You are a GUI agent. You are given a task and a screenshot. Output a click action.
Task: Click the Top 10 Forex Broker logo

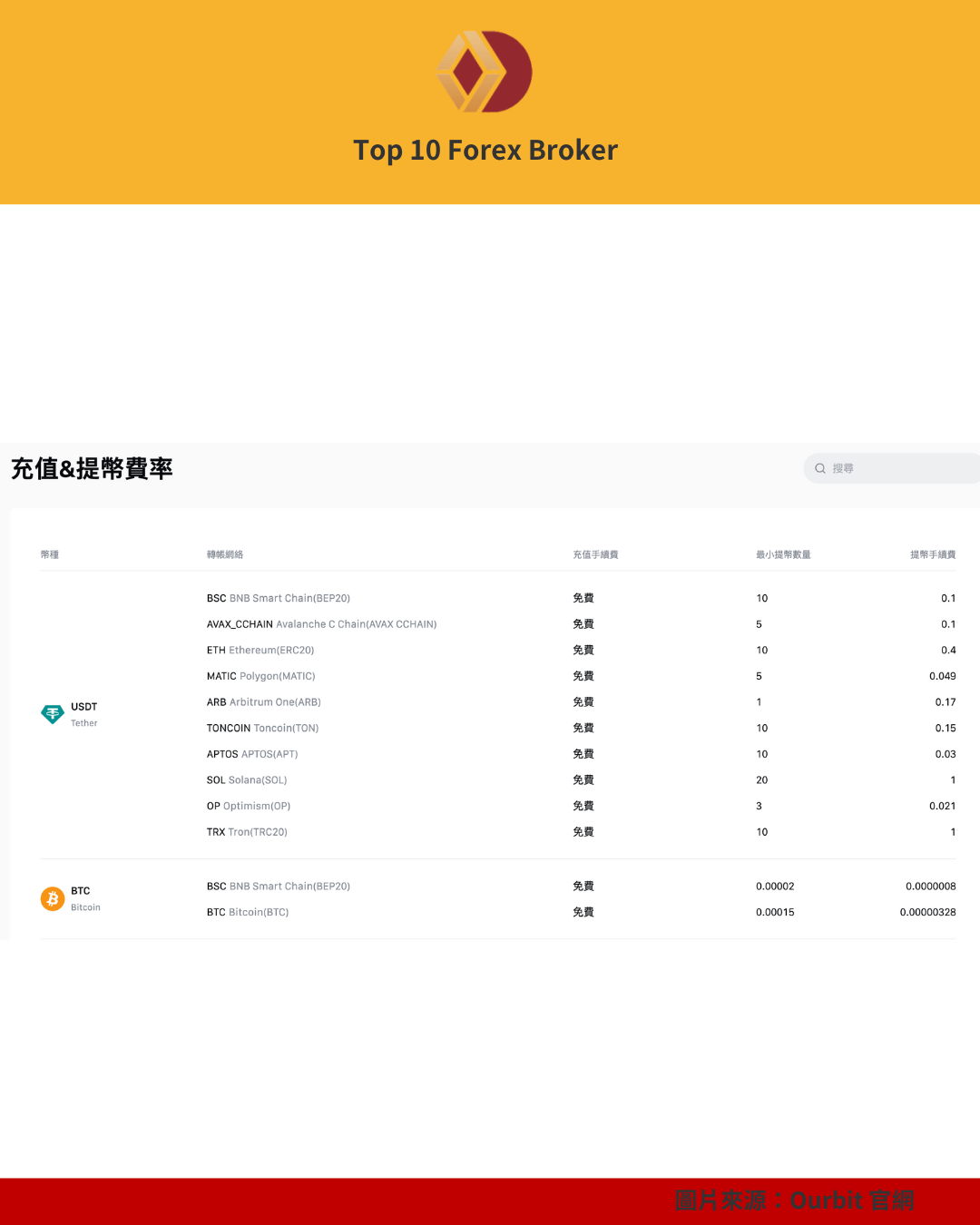pyautogui.click(x=485, y=71)
